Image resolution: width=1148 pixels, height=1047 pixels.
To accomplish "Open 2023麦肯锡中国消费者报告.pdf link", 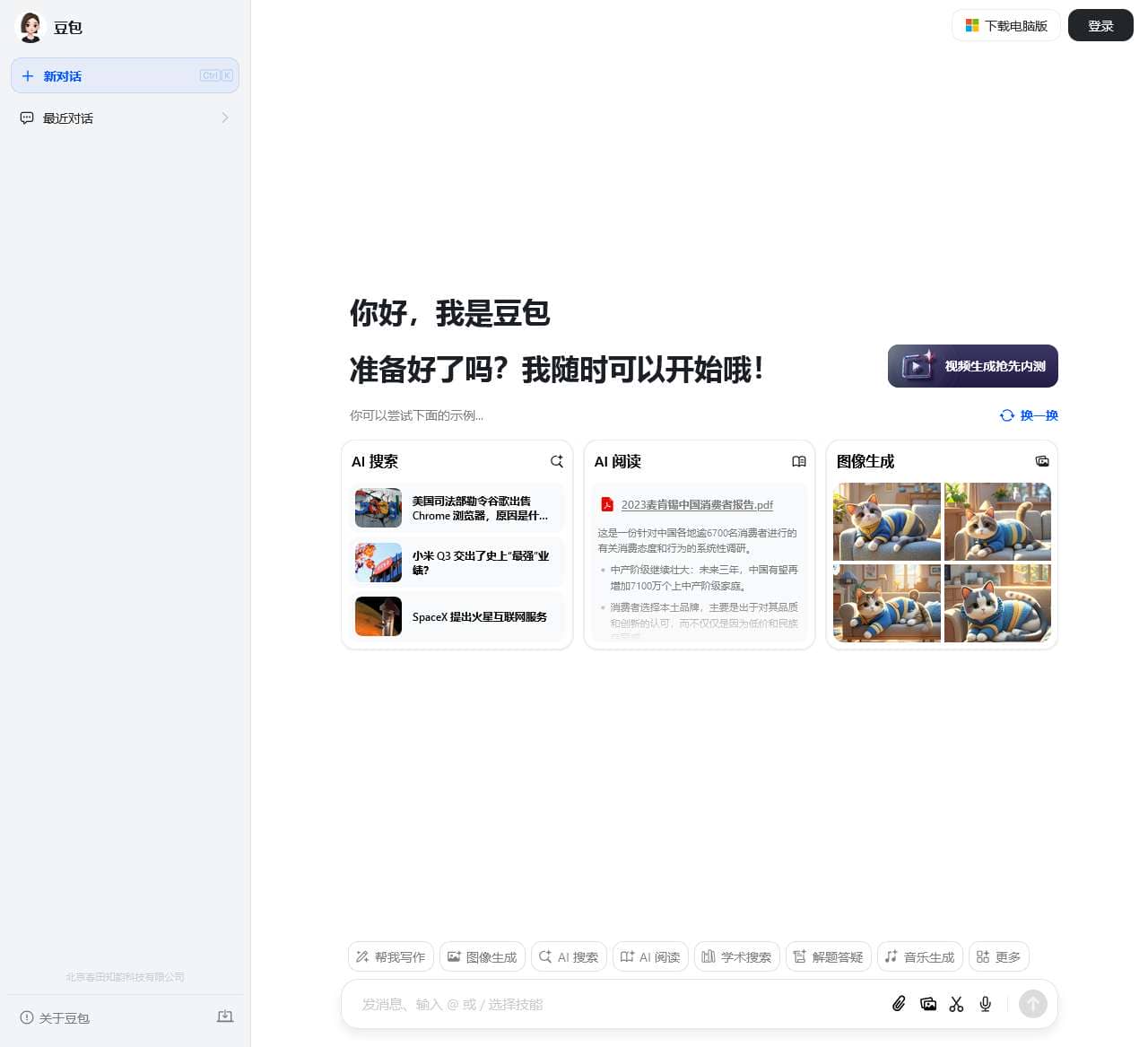I will 697,504.
